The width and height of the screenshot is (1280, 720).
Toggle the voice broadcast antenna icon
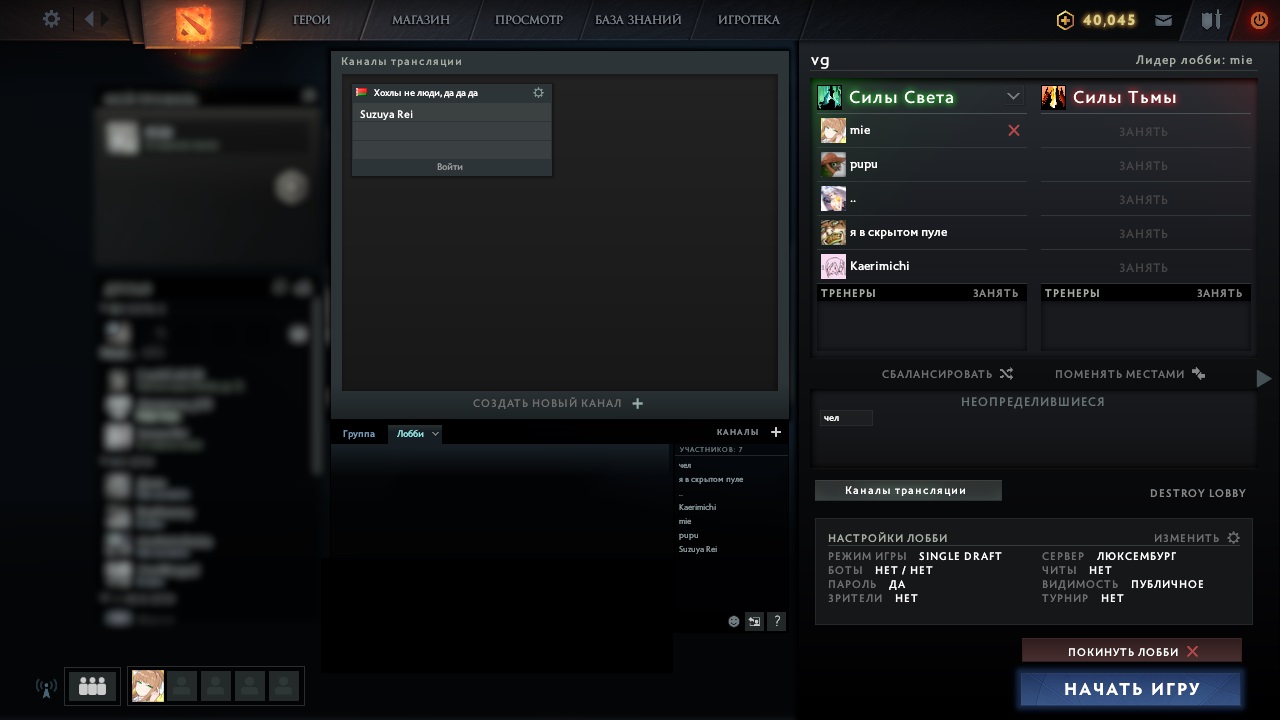point(46,687)
